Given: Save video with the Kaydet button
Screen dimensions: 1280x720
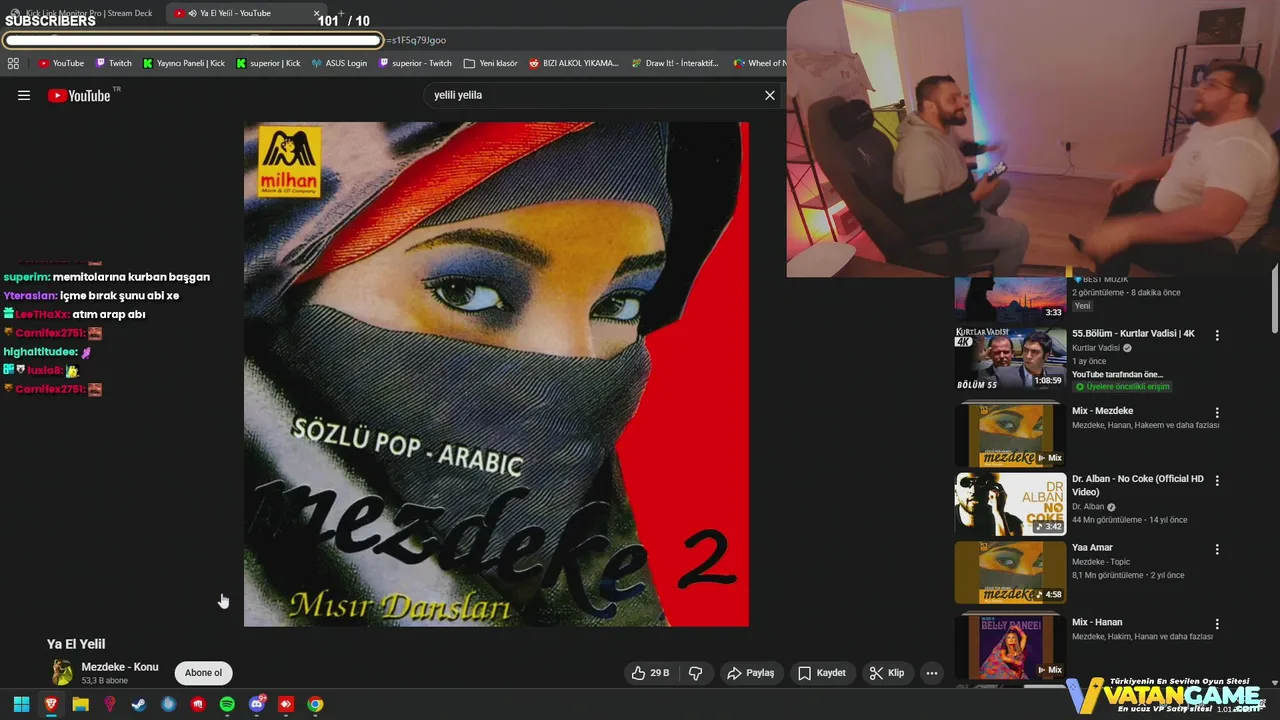Looking at the screenshot, I should [822, 673].
